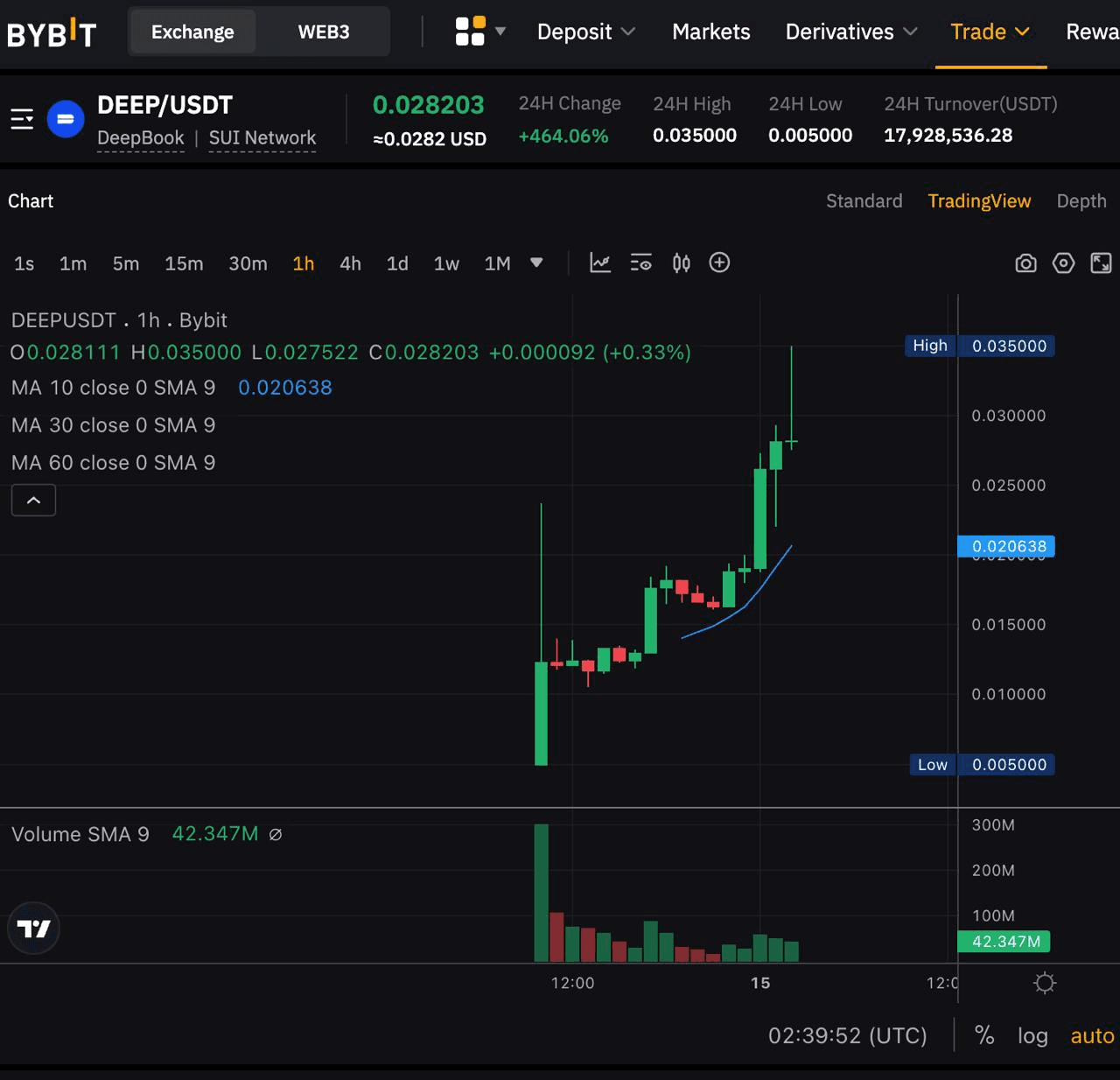Select the 5m timeframe
The height and width of the screenshot is (1080, 1120).
coord(126,263)
